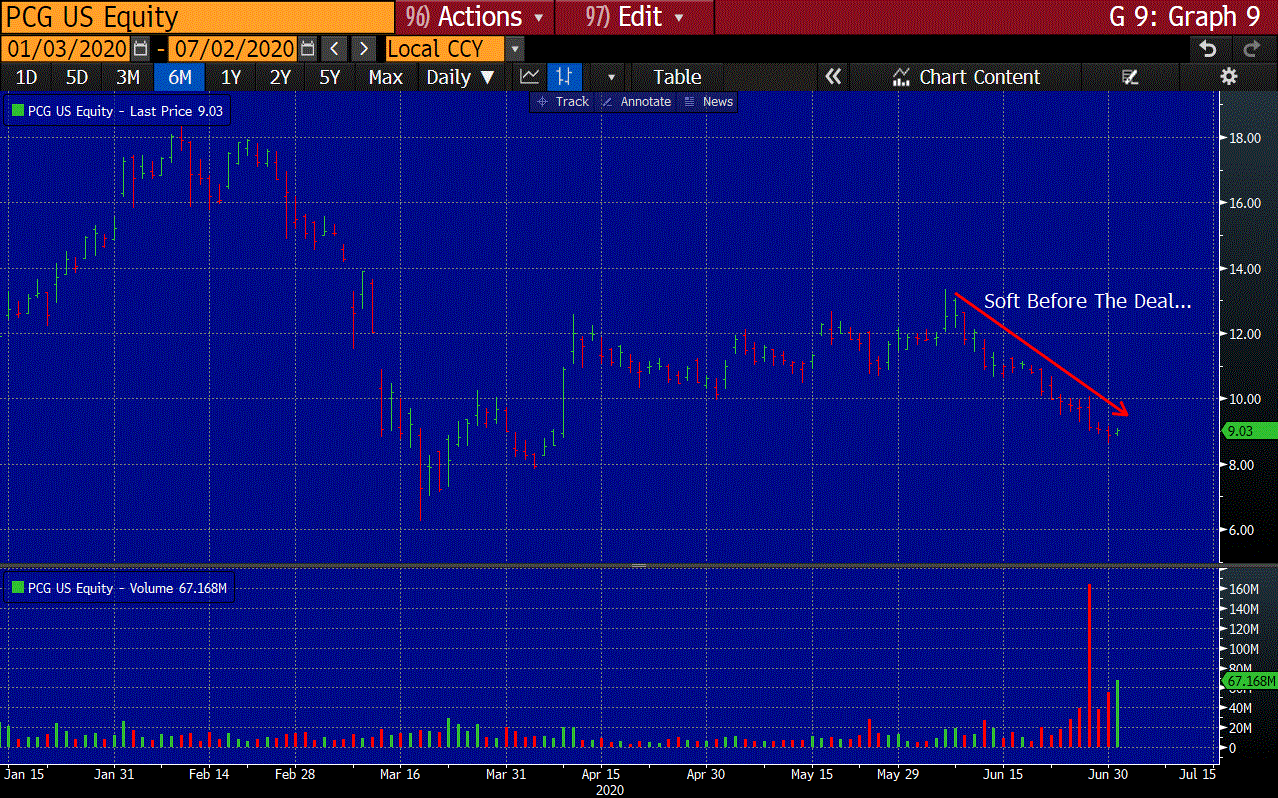The width and height of the screenshot is (1278, 798).
Task: Click the green Last Price legend swatch
Action: 17,112
